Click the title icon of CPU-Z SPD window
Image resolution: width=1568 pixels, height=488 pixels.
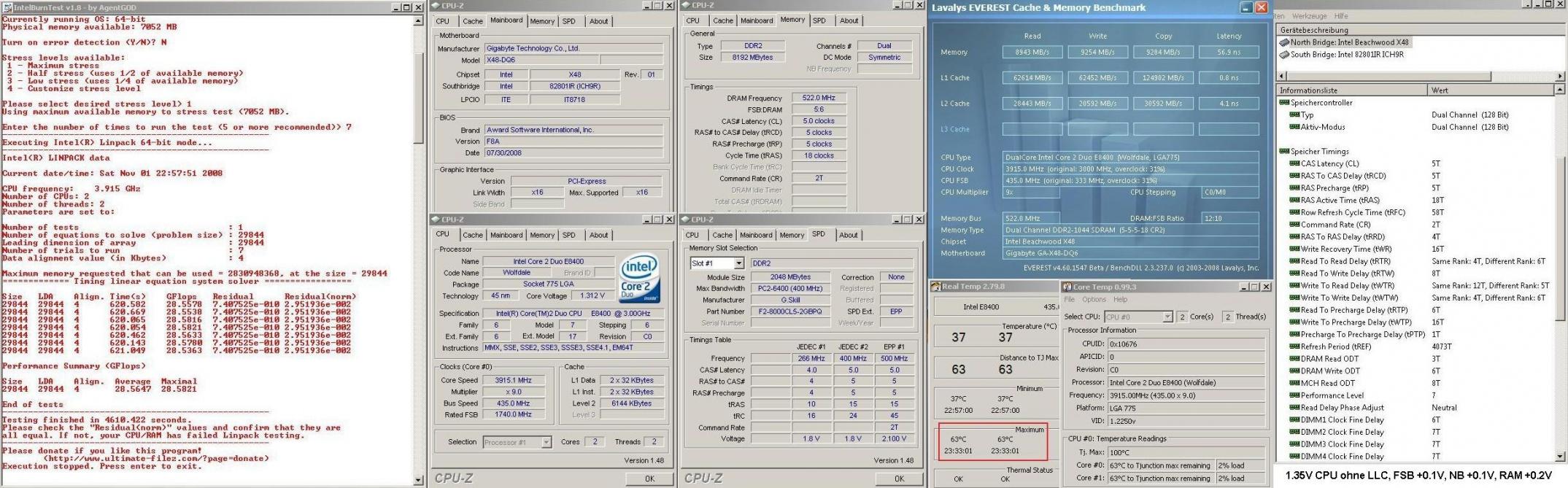click(x=686, y=220)
